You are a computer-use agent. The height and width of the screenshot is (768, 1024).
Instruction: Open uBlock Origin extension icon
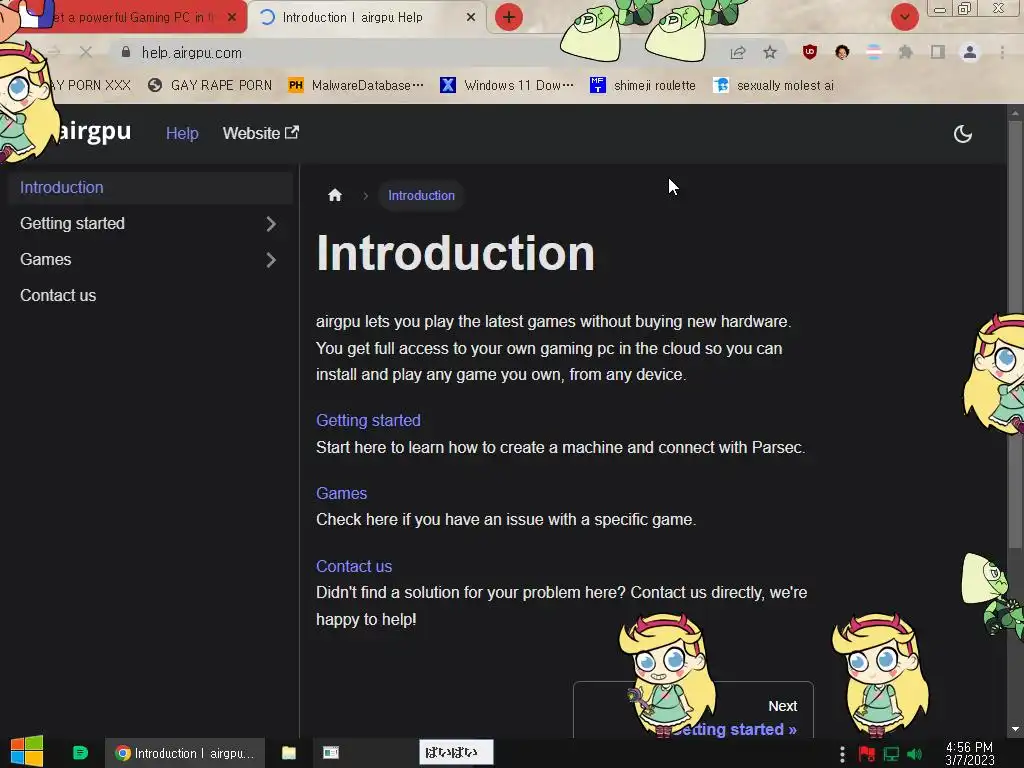pyautogui.click(x=810, y=52)
